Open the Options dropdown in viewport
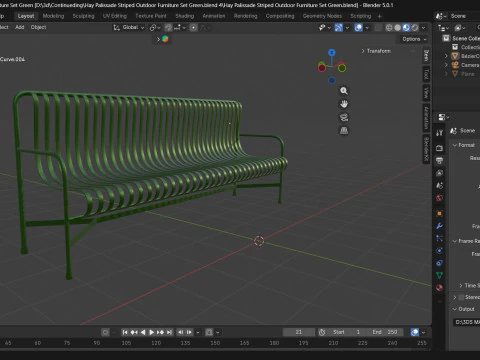Viewport: 480px width, 360px height. 414,39
